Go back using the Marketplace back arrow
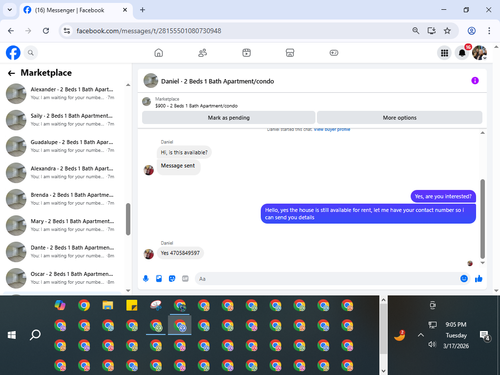Image resolution: width=500 pixels, height=375 pixels. (11, 73)
